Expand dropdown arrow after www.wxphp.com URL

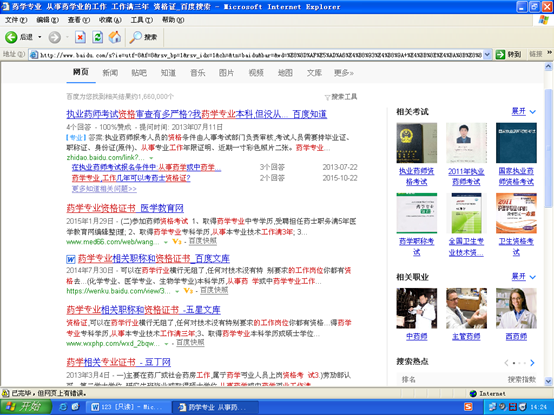[166, 344]
